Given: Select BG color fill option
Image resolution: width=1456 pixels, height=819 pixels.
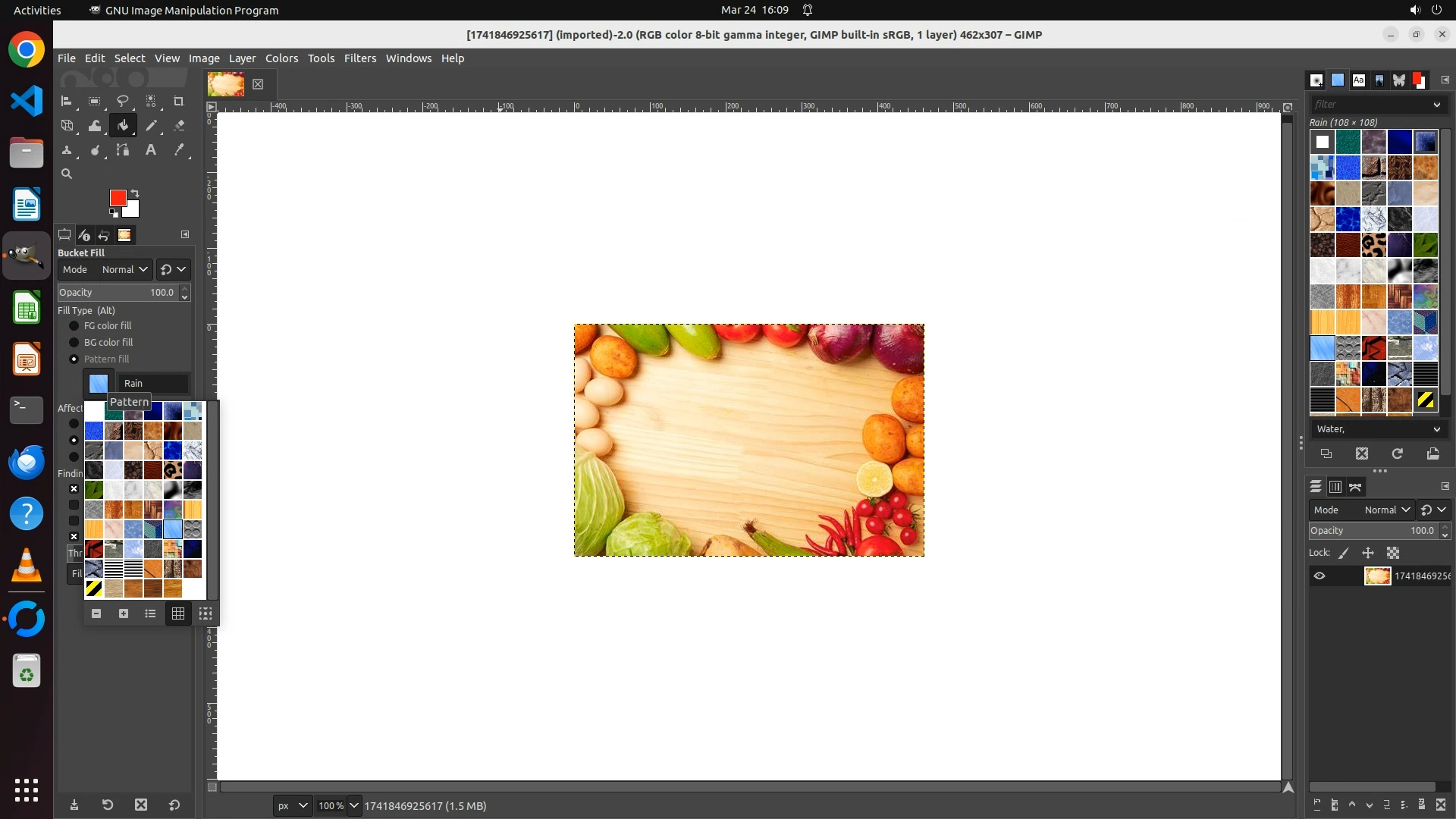Looking at the screenshot, I should tap(74, 343).
